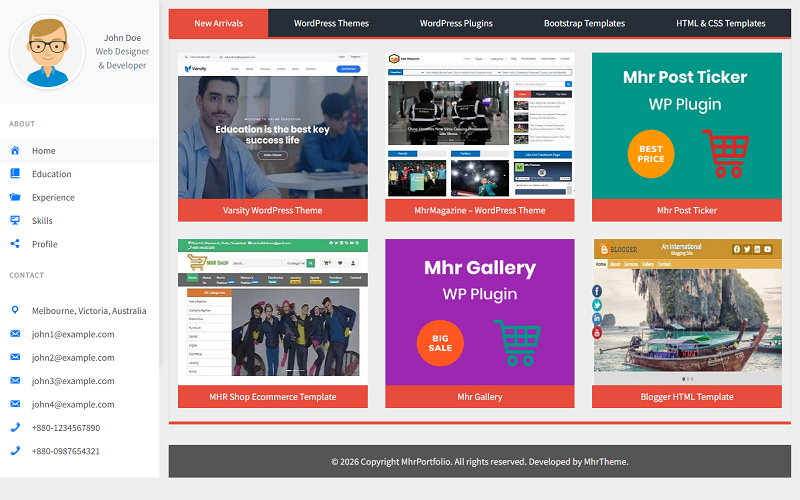800x500 pixels.
Task: Click the Mhr Gallery plugin thumbnail
Action: coord(480,312)
